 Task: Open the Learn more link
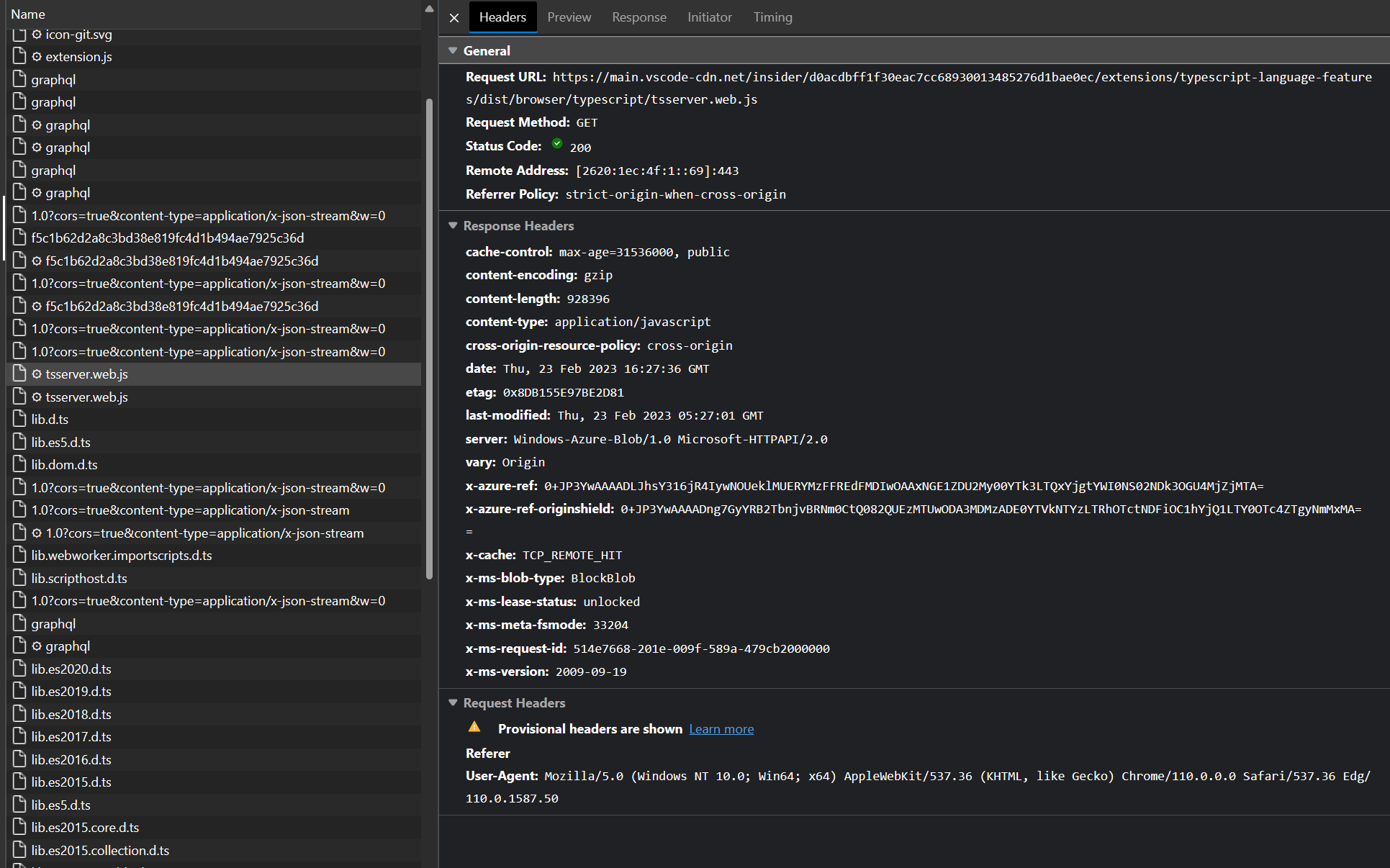(721, 728)
